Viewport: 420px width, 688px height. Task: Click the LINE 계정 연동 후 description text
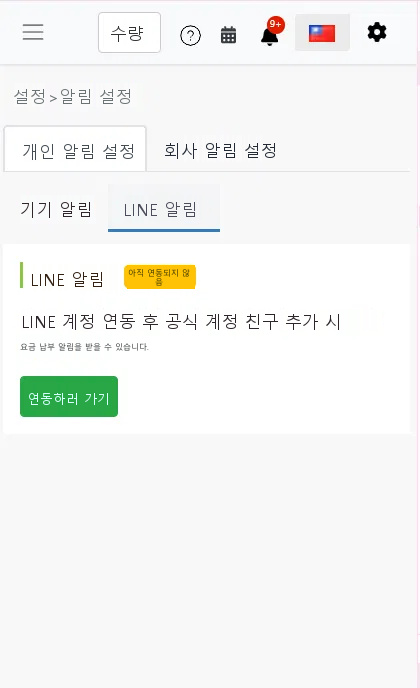181,322
